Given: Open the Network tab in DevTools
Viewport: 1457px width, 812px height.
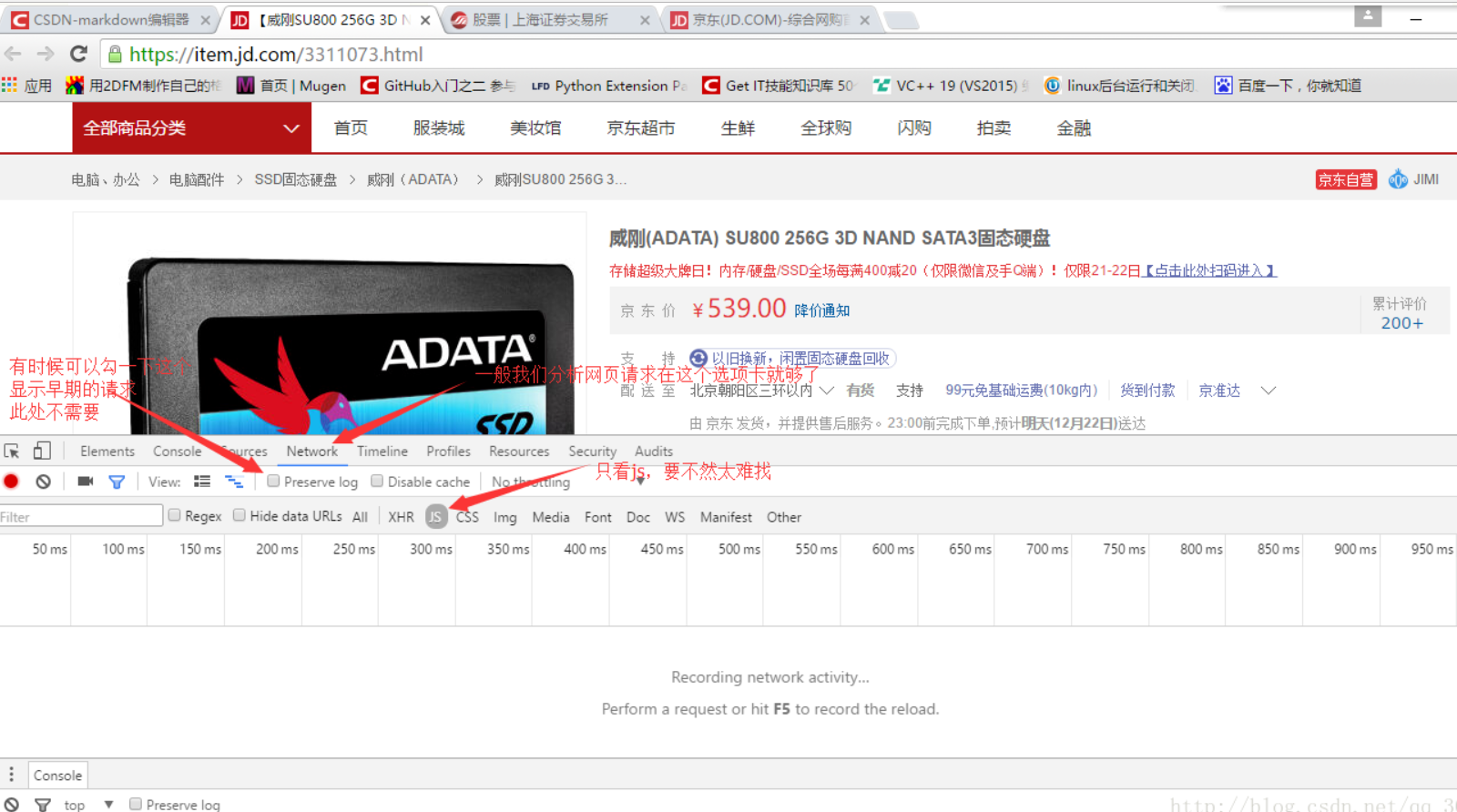Looking at the screenshot, I should coord(311,452).
